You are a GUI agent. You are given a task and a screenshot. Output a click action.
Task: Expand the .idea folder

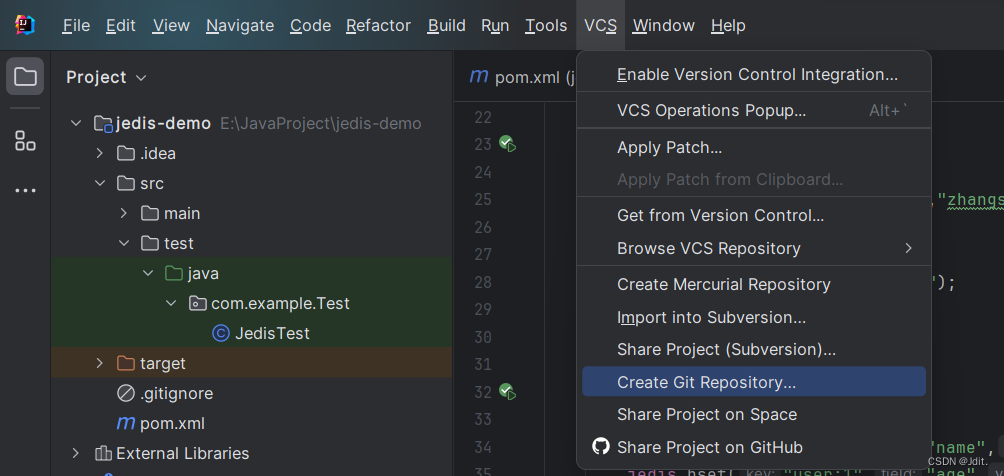click(99, 153)
